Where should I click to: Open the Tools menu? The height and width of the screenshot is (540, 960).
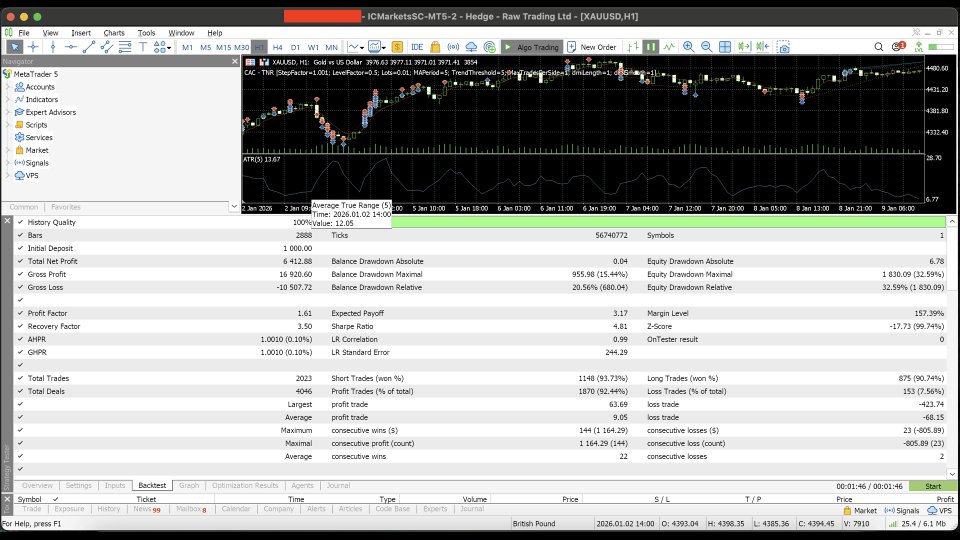(146, 33)
